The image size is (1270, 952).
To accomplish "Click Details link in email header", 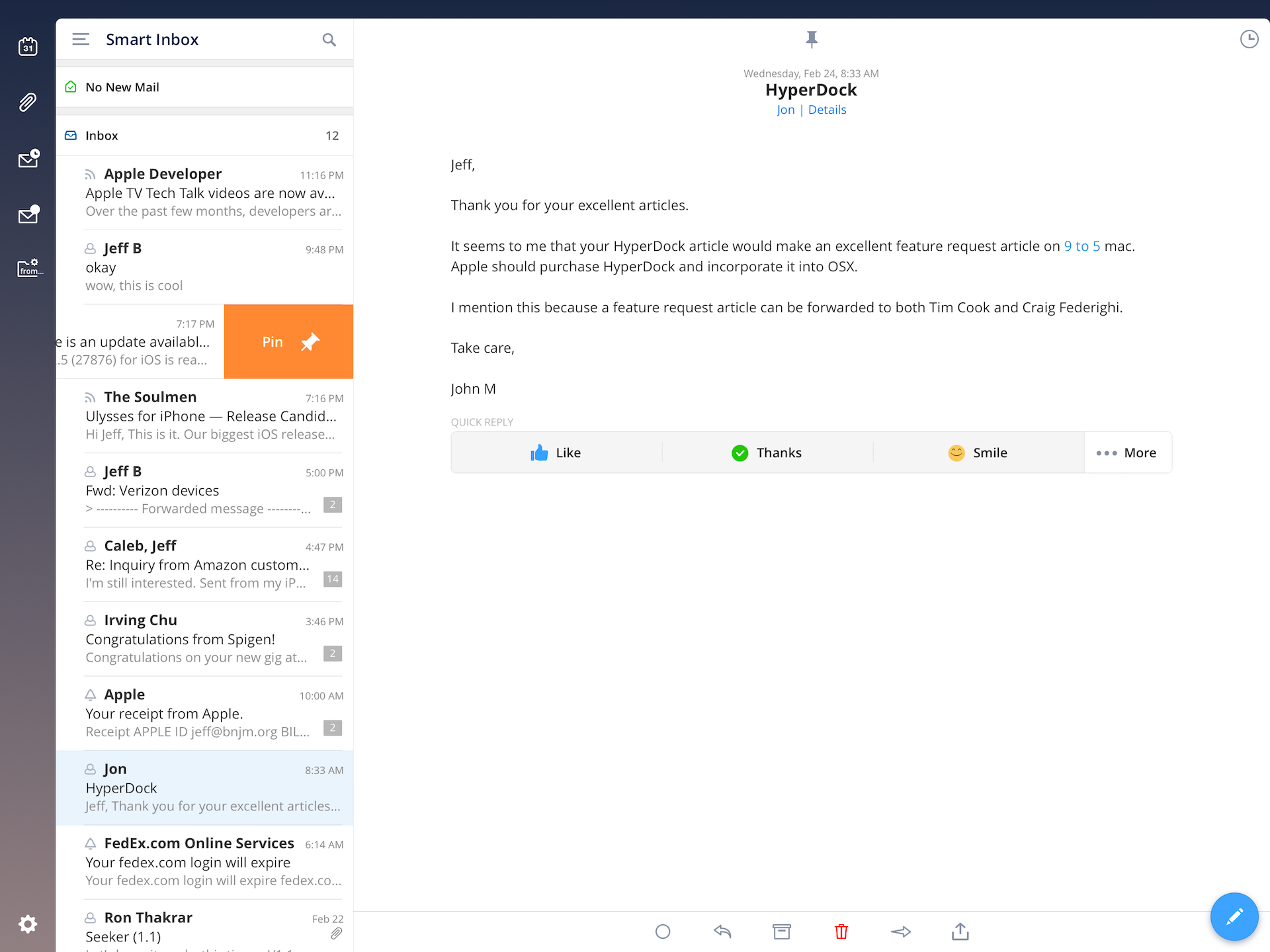I will (x=828, y=109).
